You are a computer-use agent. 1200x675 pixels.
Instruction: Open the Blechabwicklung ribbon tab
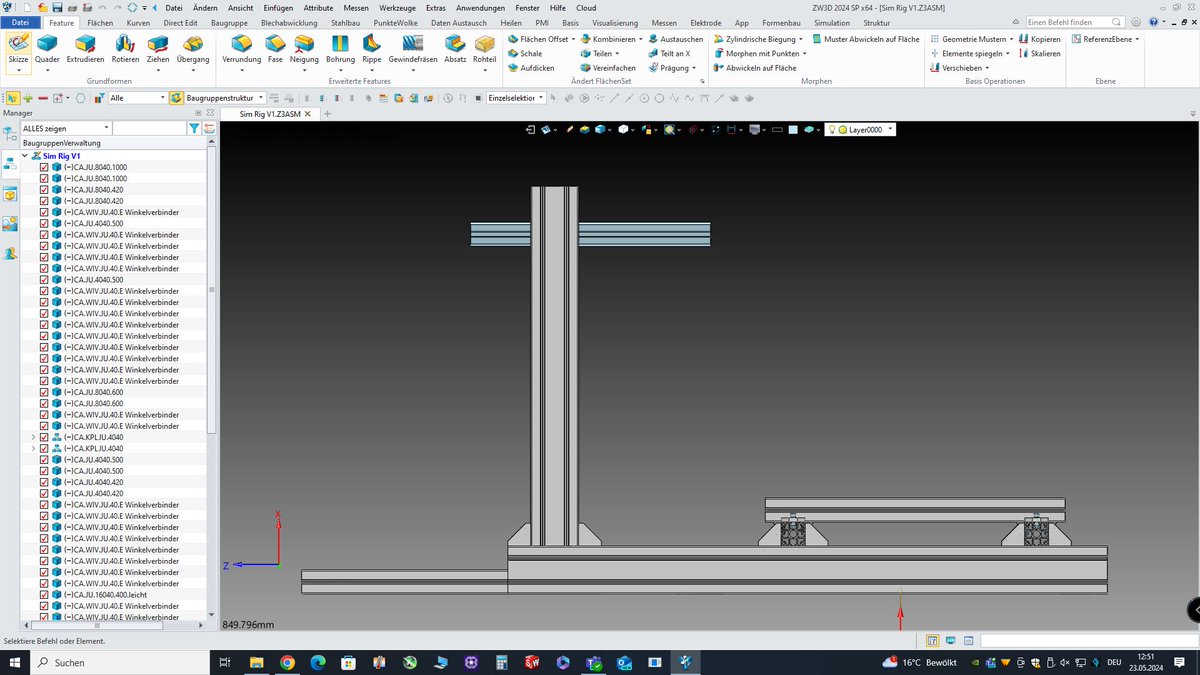coord(288,22)
